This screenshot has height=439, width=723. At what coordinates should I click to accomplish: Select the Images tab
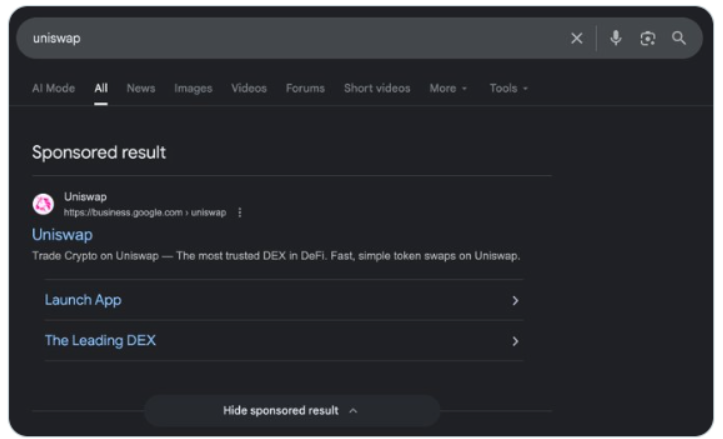pos(193,88)
